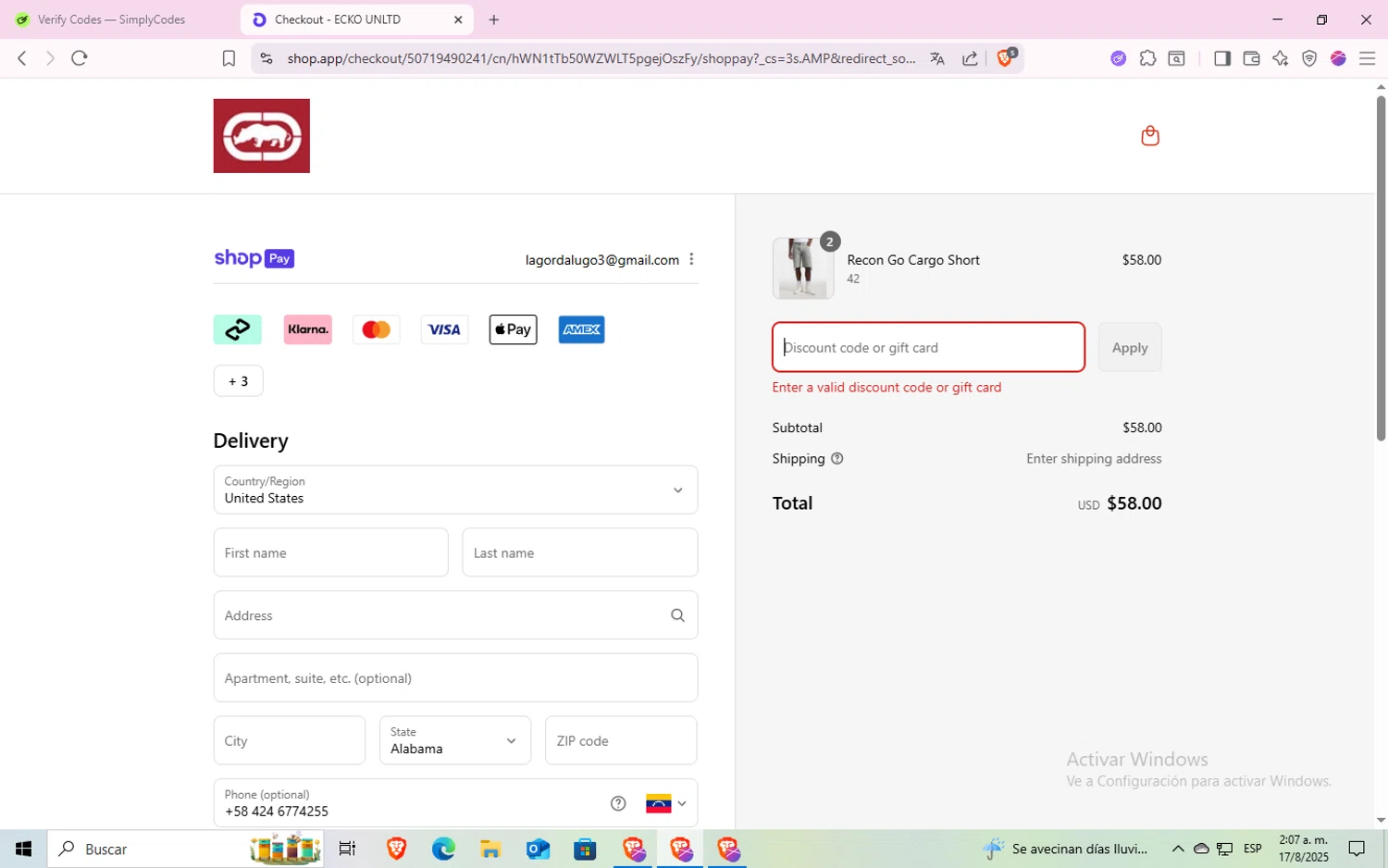This screenshot has height=868, width=1388.
Task: Open a new browser tab
Action: pyautogui.click(x=494, y=19)
